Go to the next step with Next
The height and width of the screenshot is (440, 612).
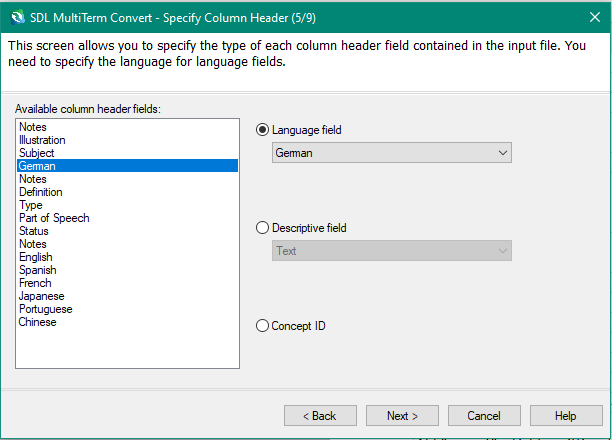coord(402,415)
